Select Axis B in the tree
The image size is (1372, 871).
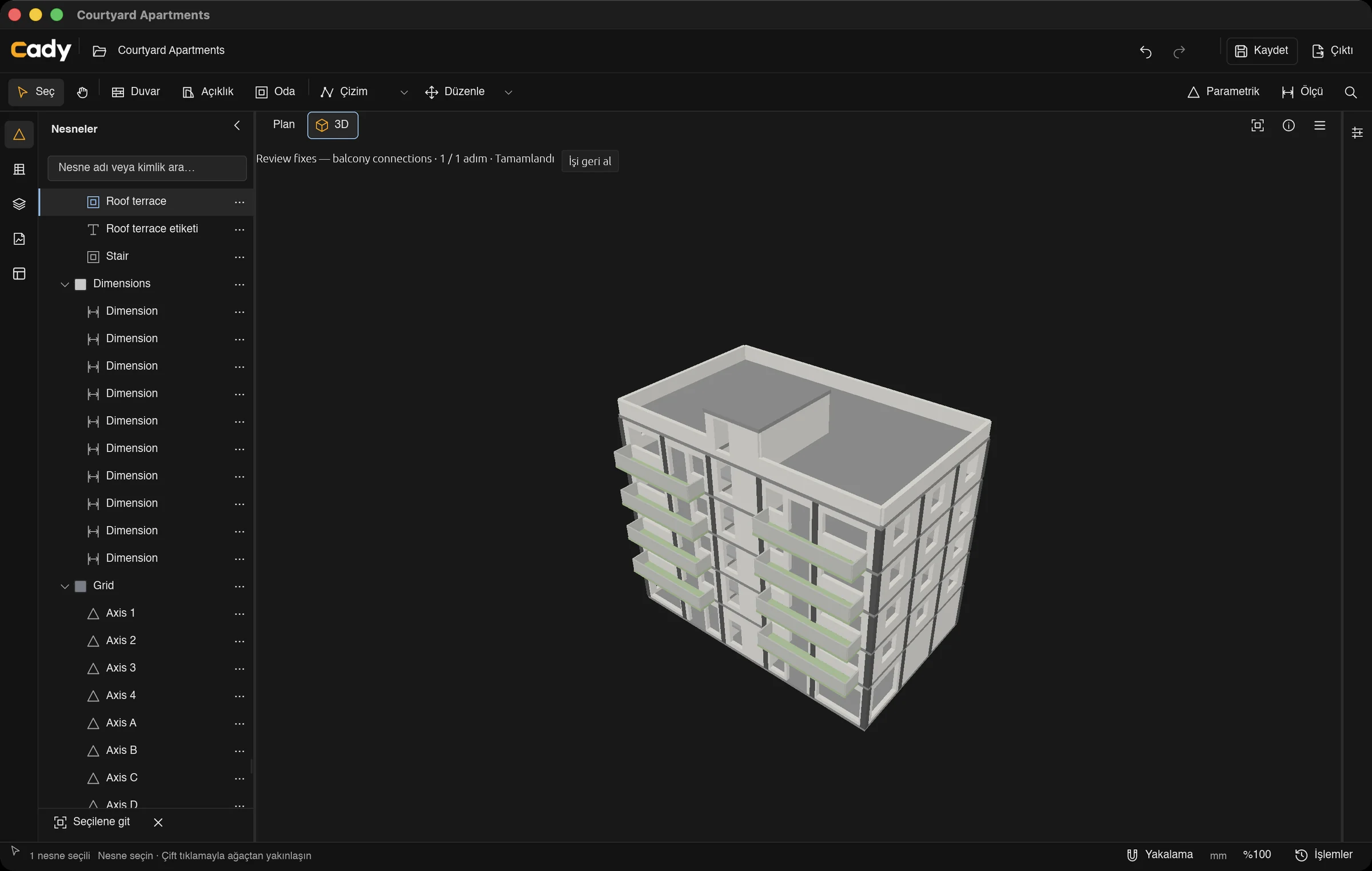pyautogui.click(x=146, y=751)
